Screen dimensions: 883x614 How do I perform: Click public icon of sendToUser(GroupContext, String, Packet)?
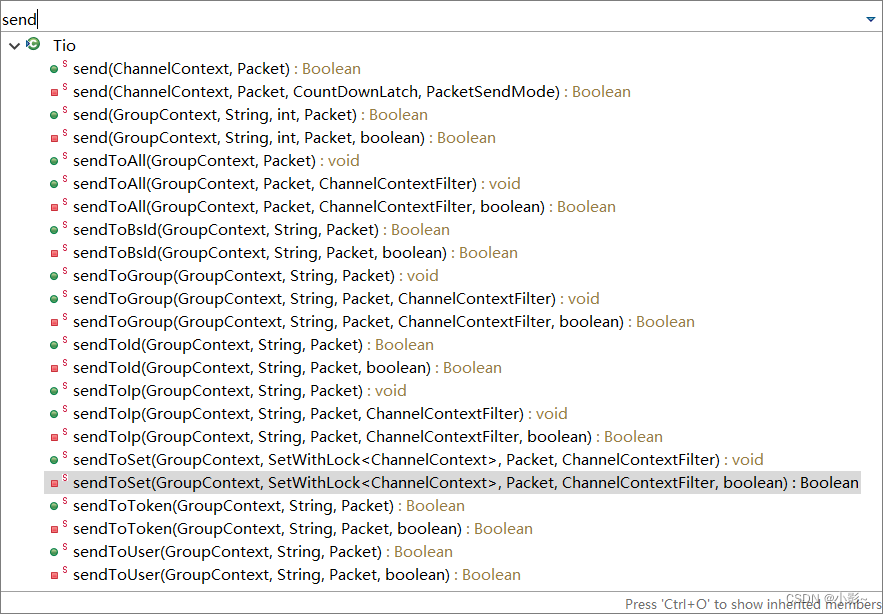[x=54, y=553]
